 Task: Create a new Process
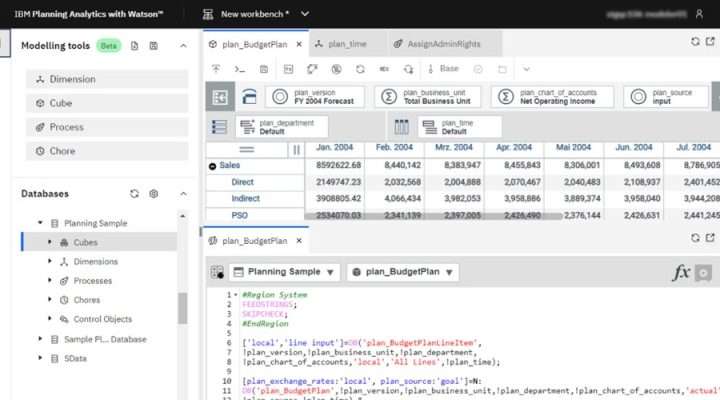click(x=107, y=127)
